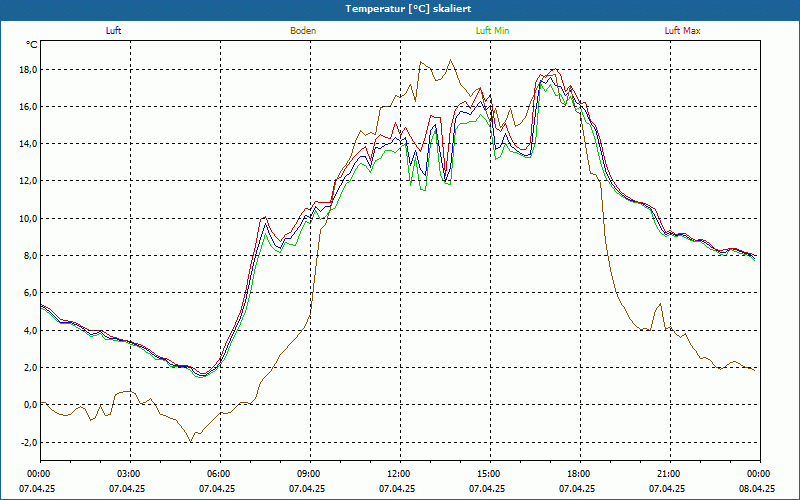The width and height of the screenshot is (800, 500).
Task: Click the 14,0 y-axis value
Action: [x=28, y=144]
